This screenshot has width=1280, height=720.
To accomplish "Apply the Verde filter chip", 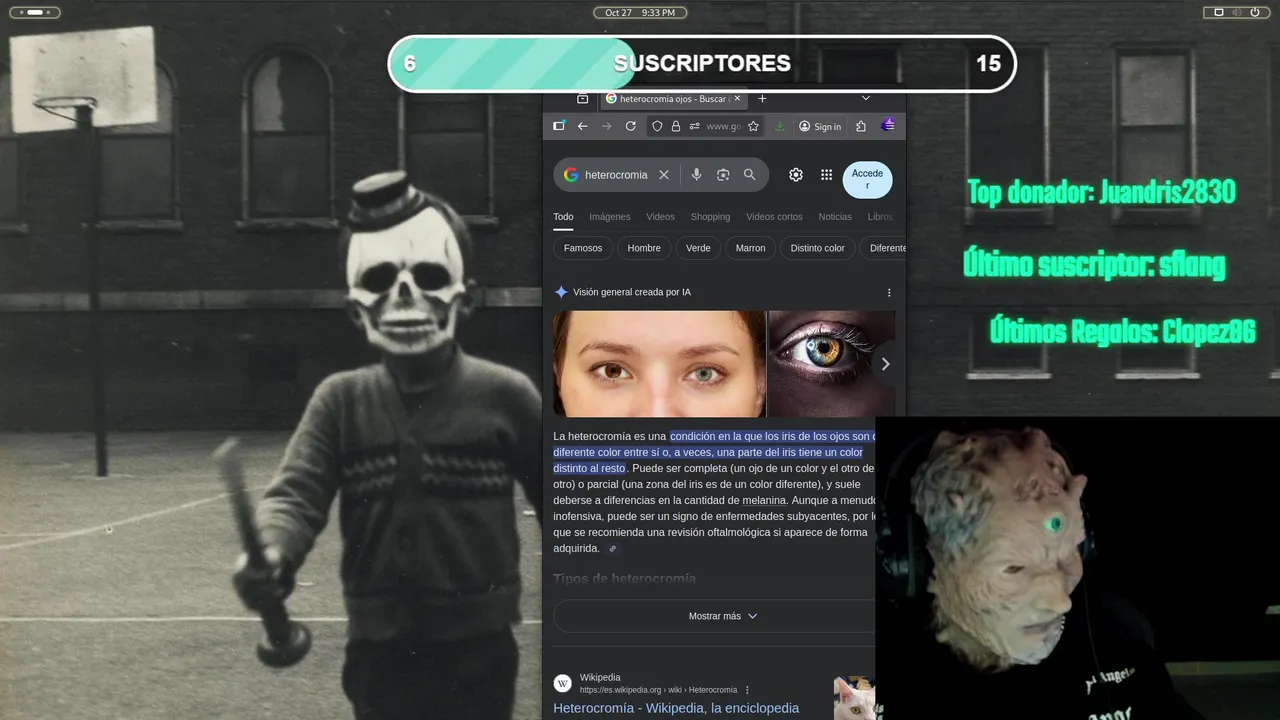I will point(698,248).
